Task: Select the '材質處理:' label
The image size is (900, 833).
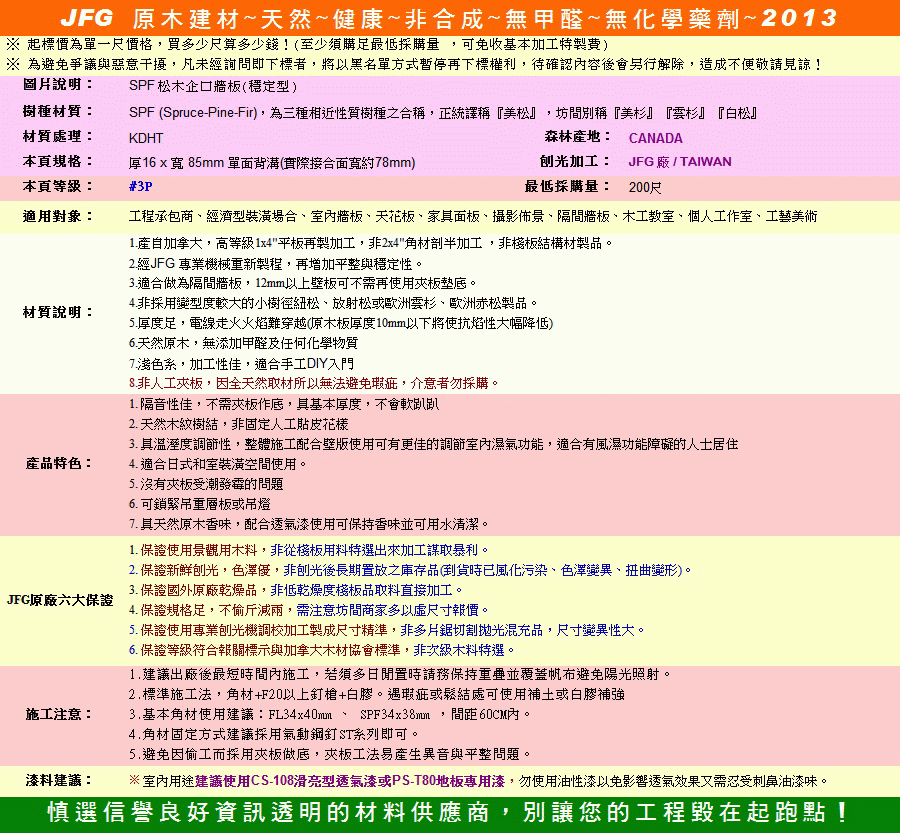Action: point(58,137)
